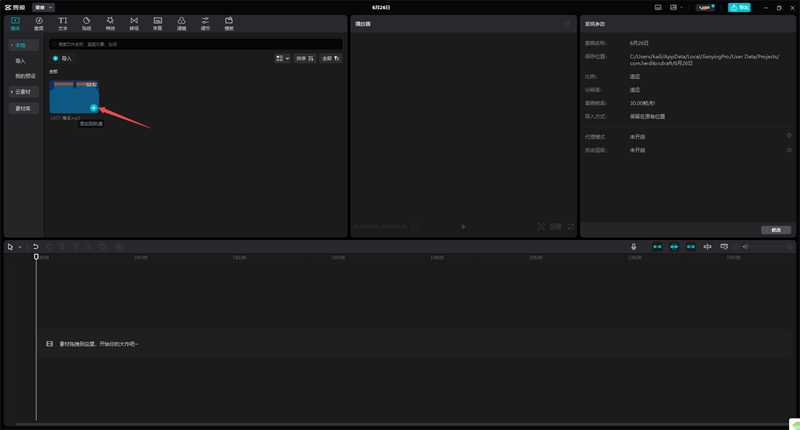Click the plus icon to add clip to track
Viewport: 800px width, 430px height.
(x=93, y=107)
